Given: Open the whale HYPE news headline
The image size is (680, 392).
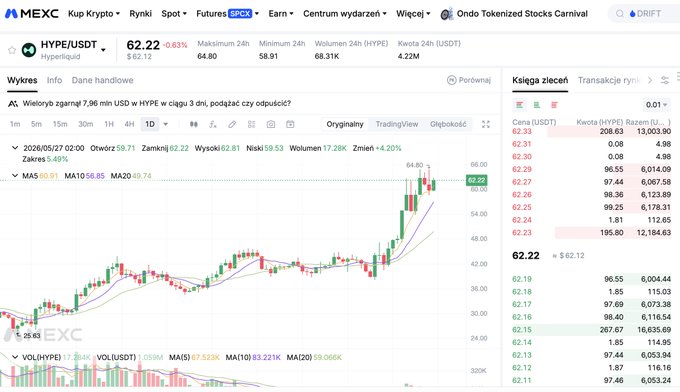Looking at the screenshot, I should click(157, 104).
